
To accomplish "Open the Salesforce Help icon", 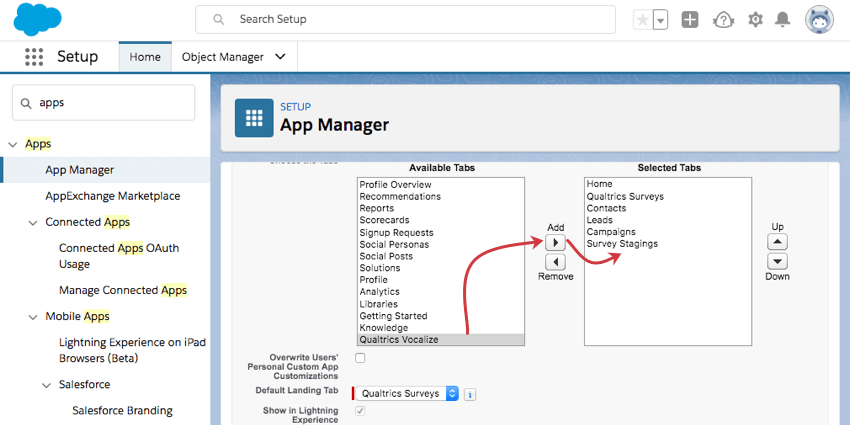I will [723, 20].
